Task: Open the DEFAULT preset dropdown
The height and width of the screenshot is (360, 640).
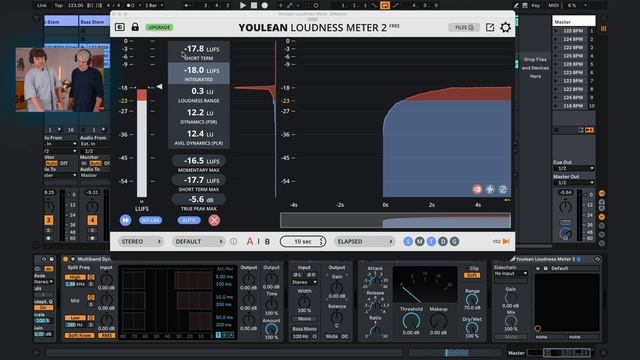Action: pyautogui.click(x=198, y=242)
